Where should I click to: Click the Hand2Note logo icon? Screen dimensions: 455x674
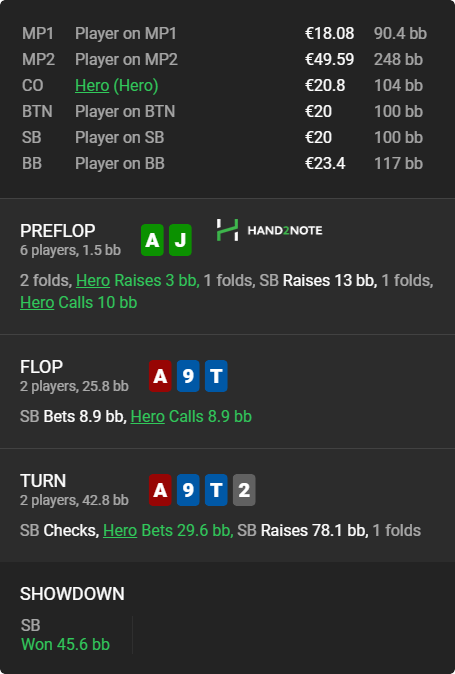227,230
